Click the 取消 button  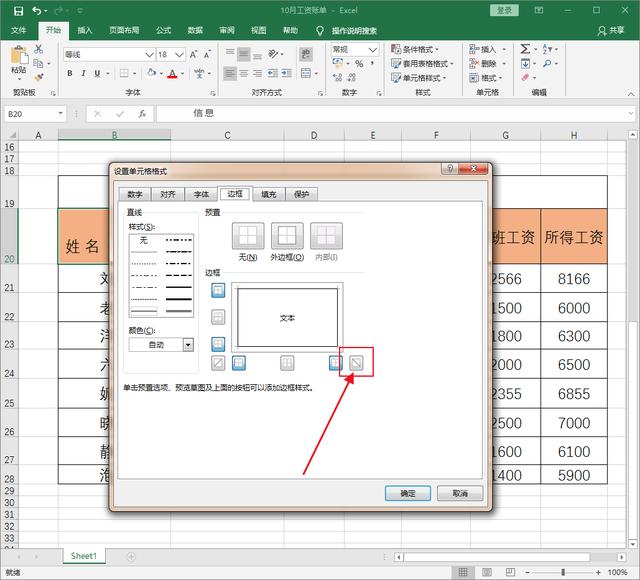(460, 493)
